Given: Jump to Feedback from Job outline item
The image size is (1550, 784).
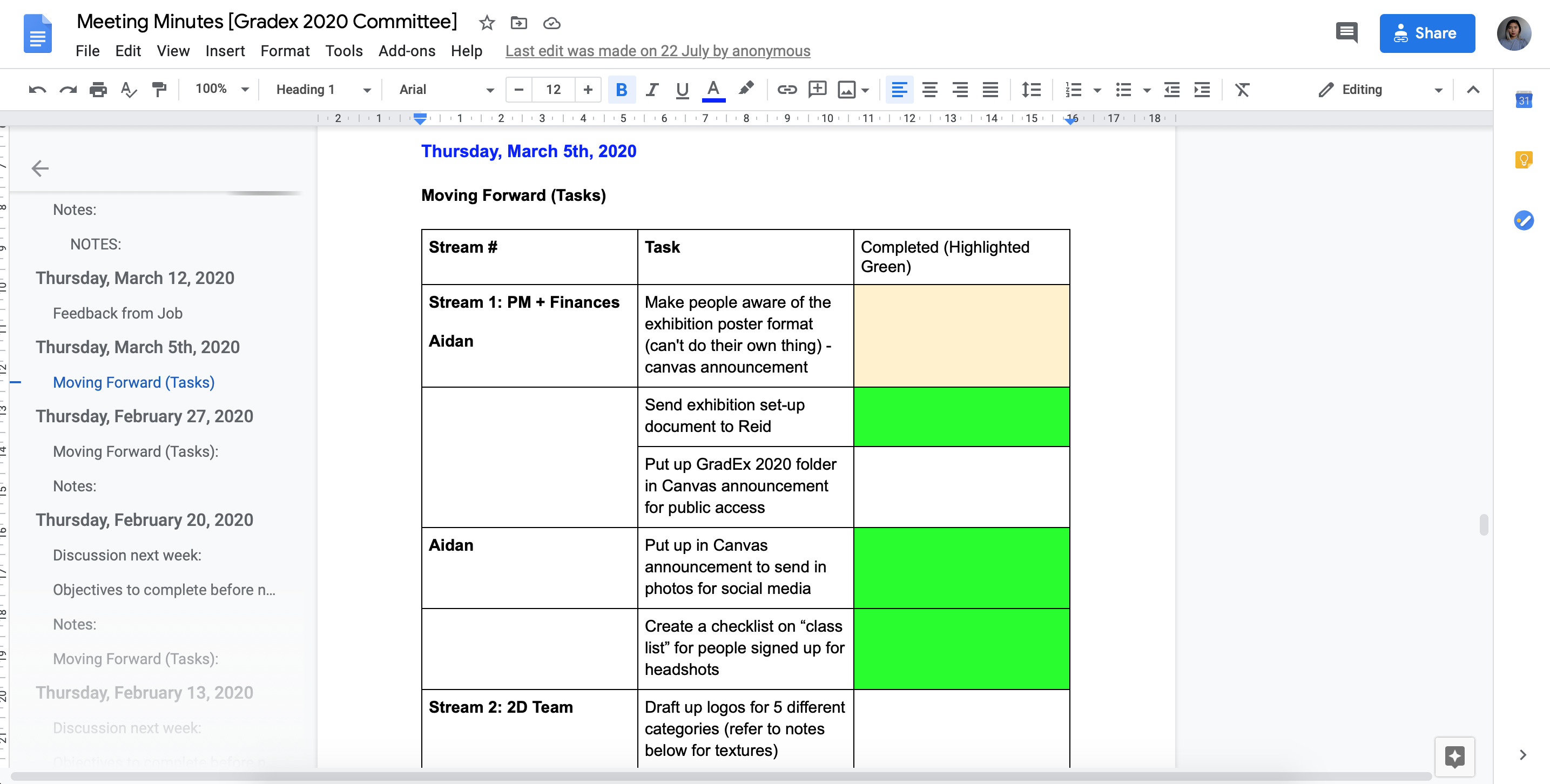Looking at the screenshot, I should click(117, 314).
